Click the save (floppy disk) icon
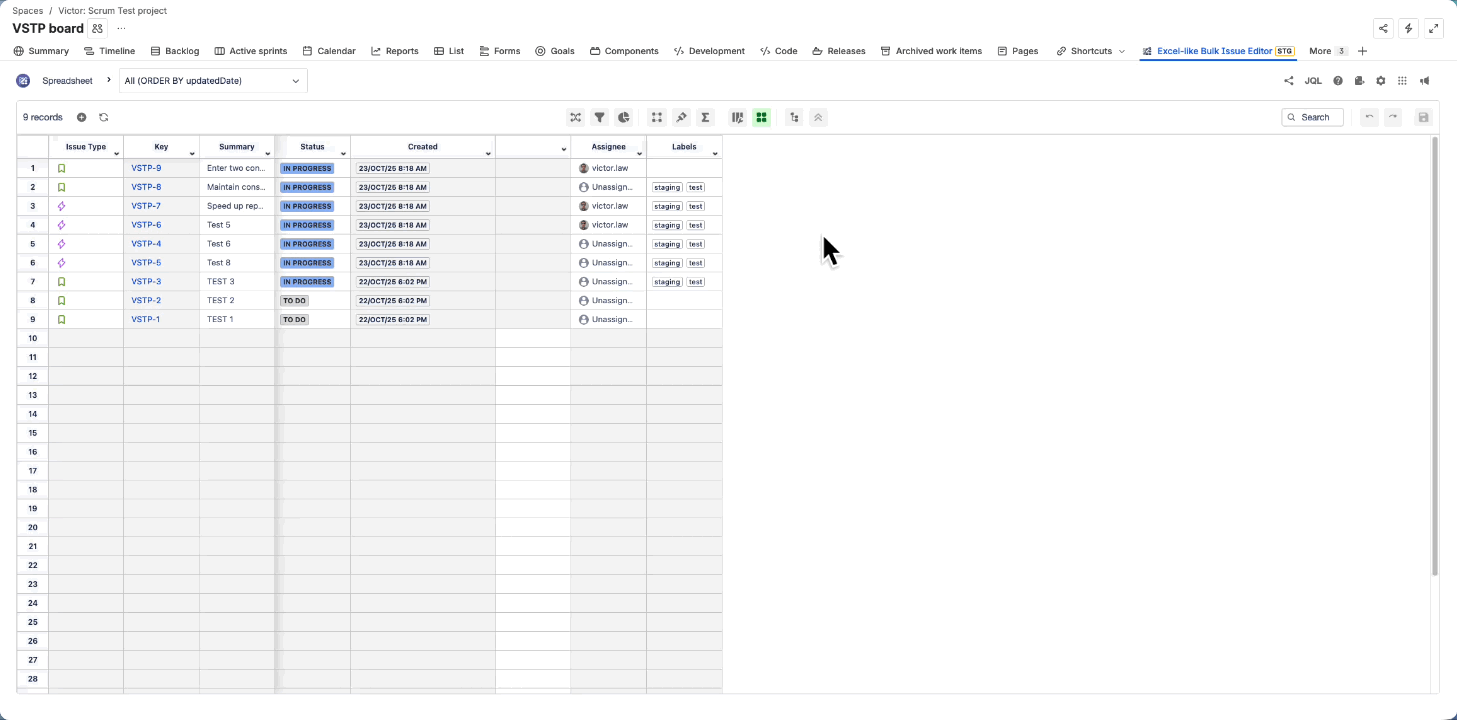 point(1423,117)
